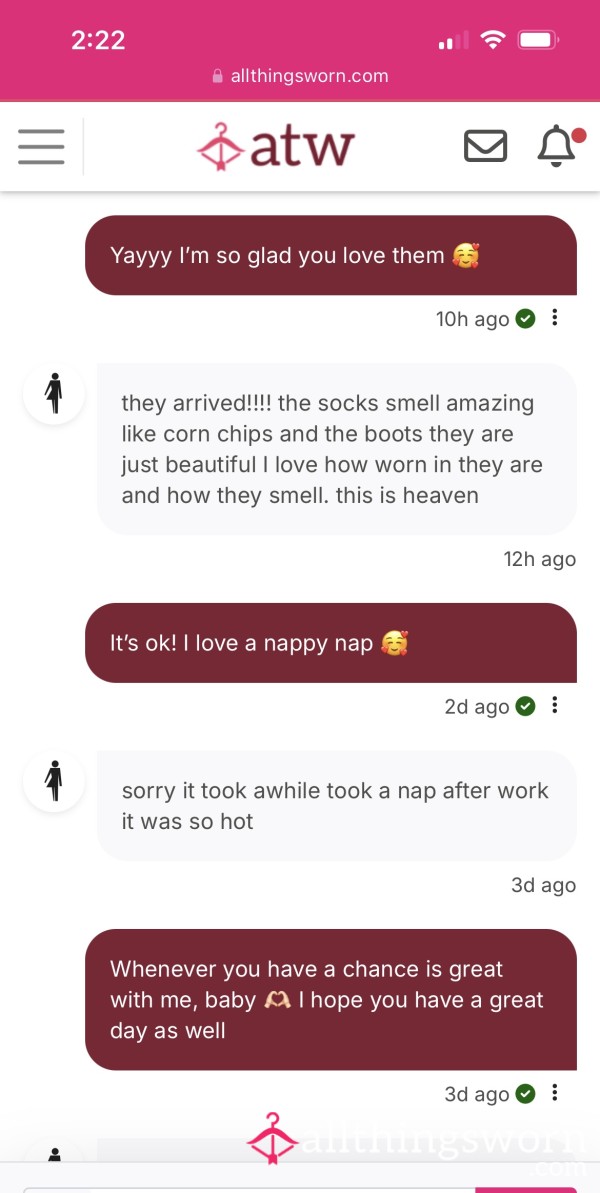This screenshot has height=1193, width=600.
Task: Open the options dots for the 'Yayyy I'm so glad' message
Action: pyautogui.click(x=554, y=317)
